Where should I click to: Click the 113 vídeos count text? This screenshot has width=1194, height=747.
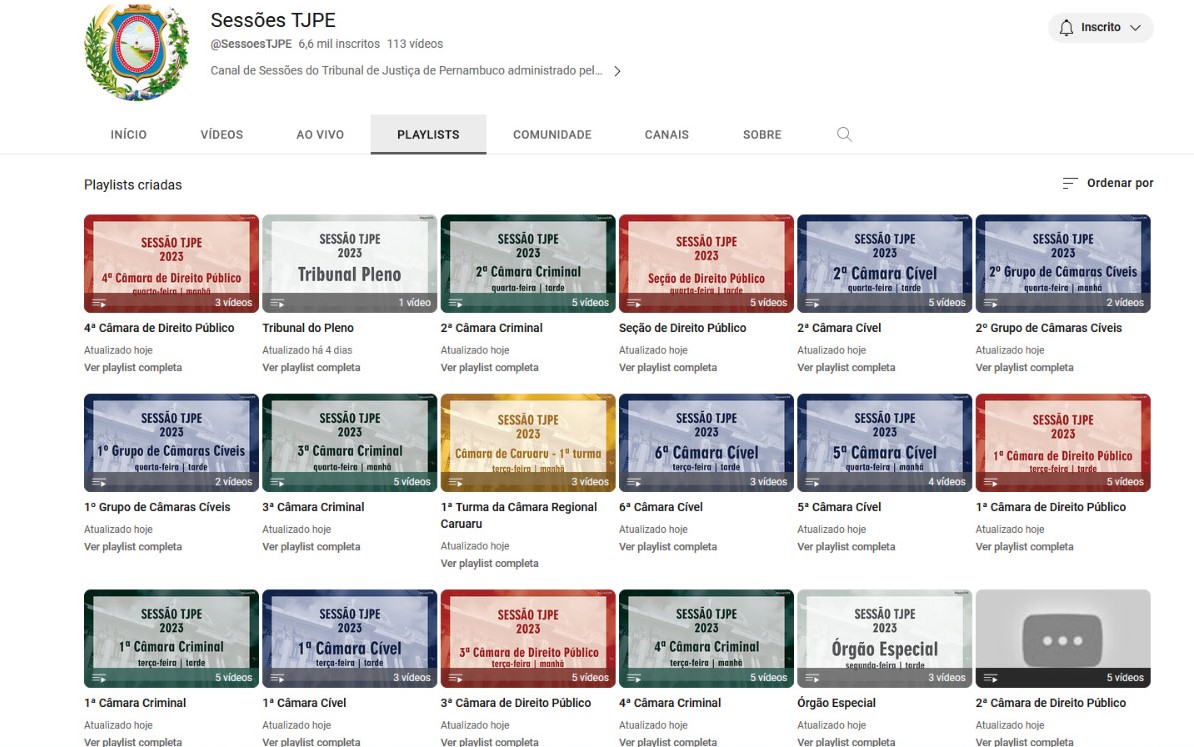414,44
